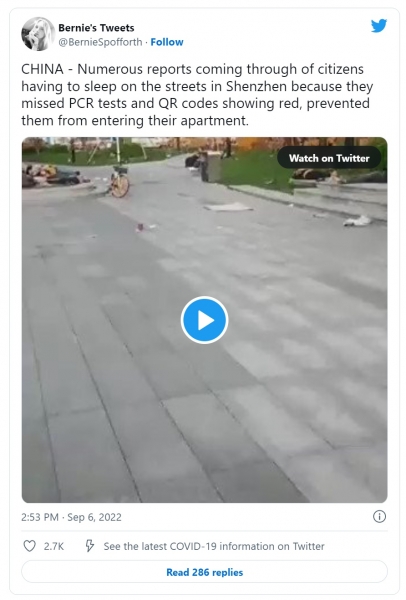Open the 2:53 PM · Sep 6, 2022 timestamp
406x600 pixels.
coord(71,517)
